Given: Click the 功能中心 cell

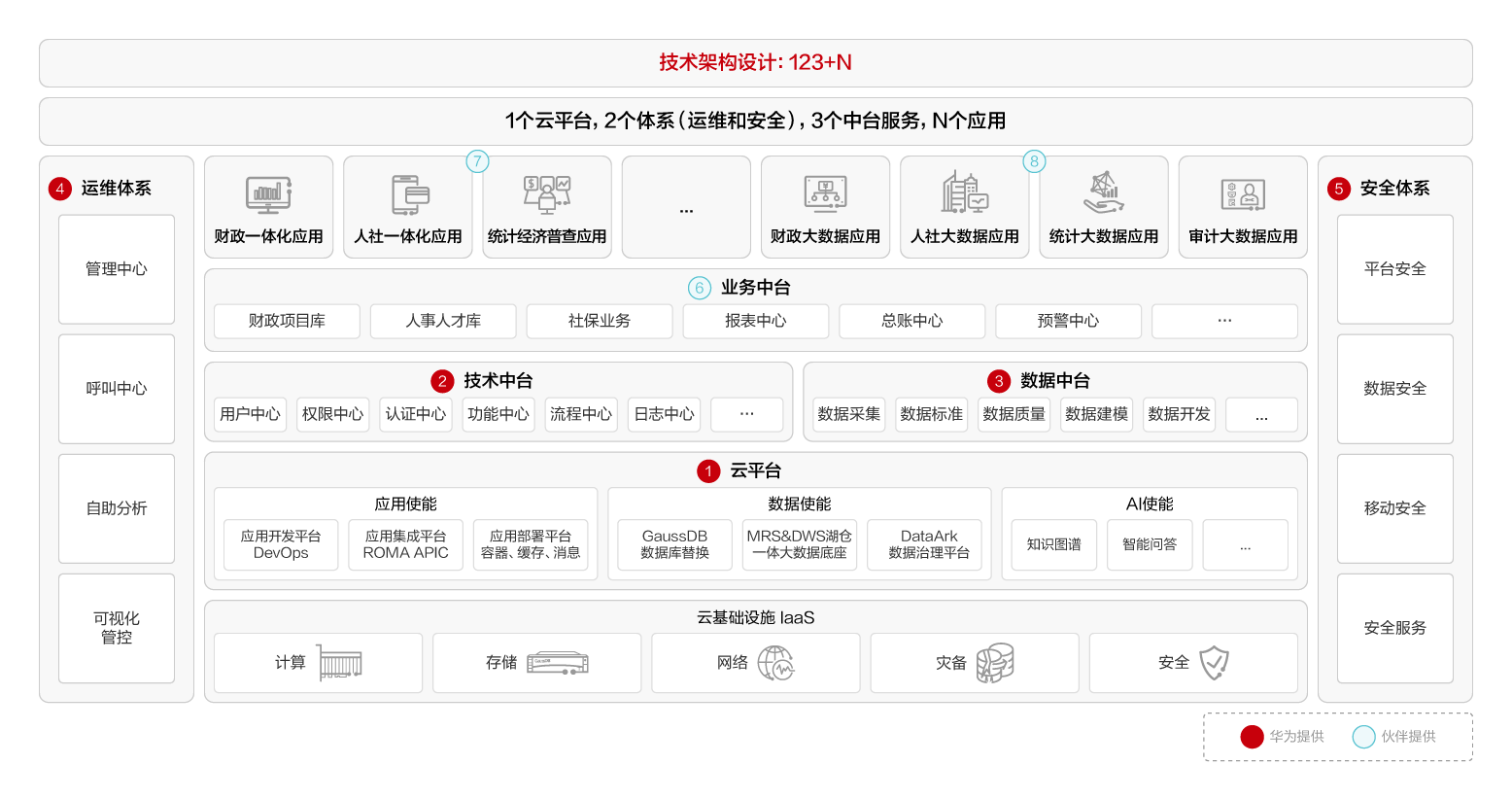Looking at the screenshot, I should tap(498, 414).
